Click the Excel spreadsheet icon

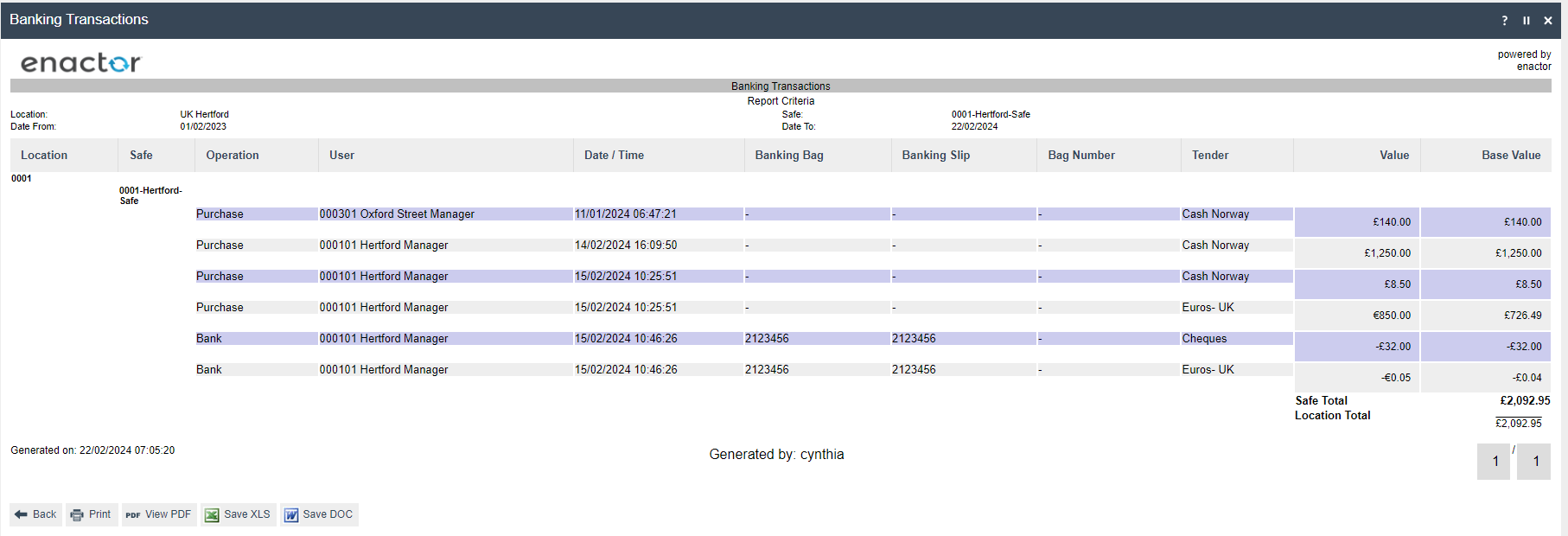tap(212, 515)
